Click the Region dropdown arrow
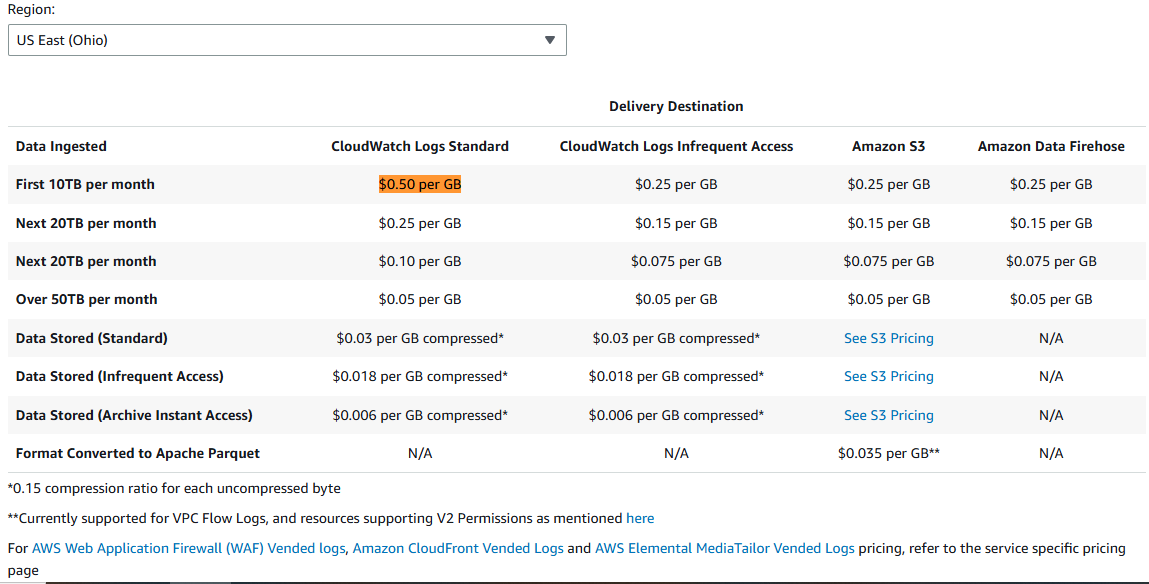 click(550, 40)
